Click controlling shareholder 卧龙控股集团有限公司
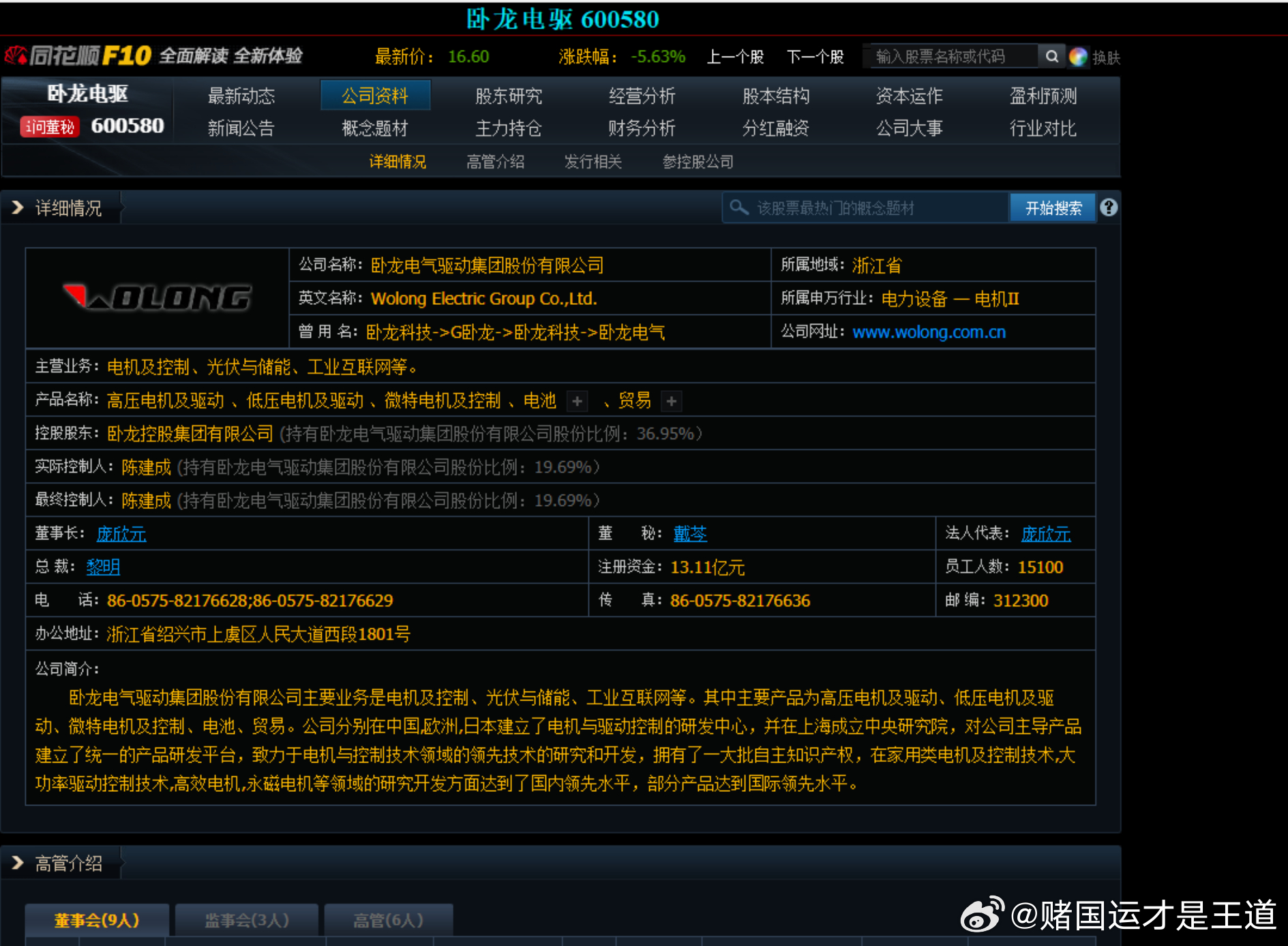Screen dimensions: 1288x946 pyautogui.click(x=190, y=434)
